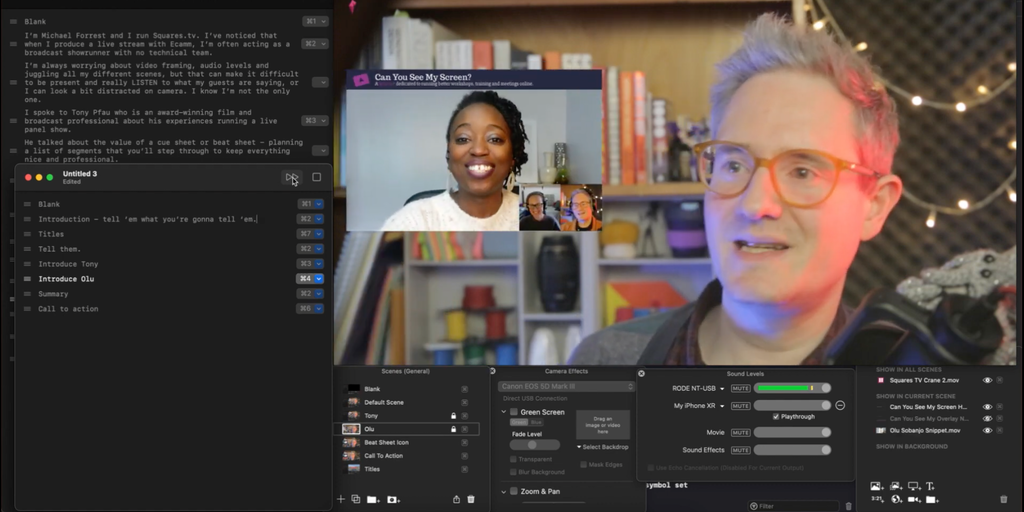1024x512 pixels.
Task: Hide the Squares TV Crane 2.mov overlay
Action: pyautogui.click(x=987, y=380)
